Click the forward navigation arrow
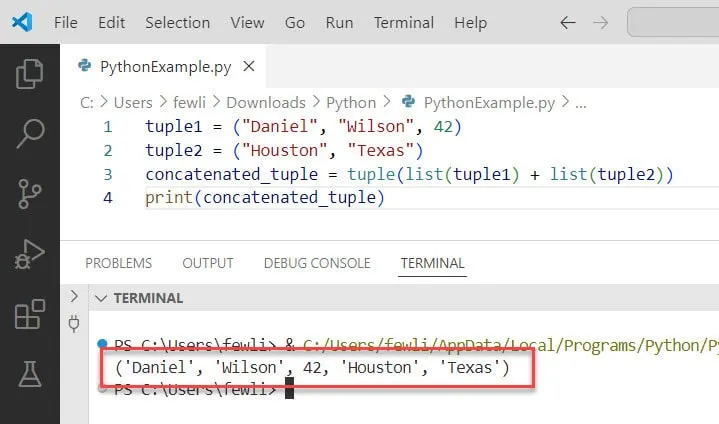This screenshot has height=424, width=719. [x=600, y=22]
